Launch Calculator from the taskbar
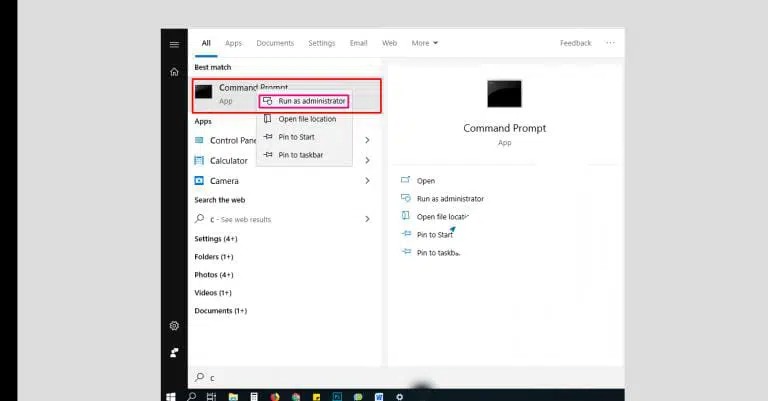The height and width of the screenshot is (401, 768). pos(254,397)
